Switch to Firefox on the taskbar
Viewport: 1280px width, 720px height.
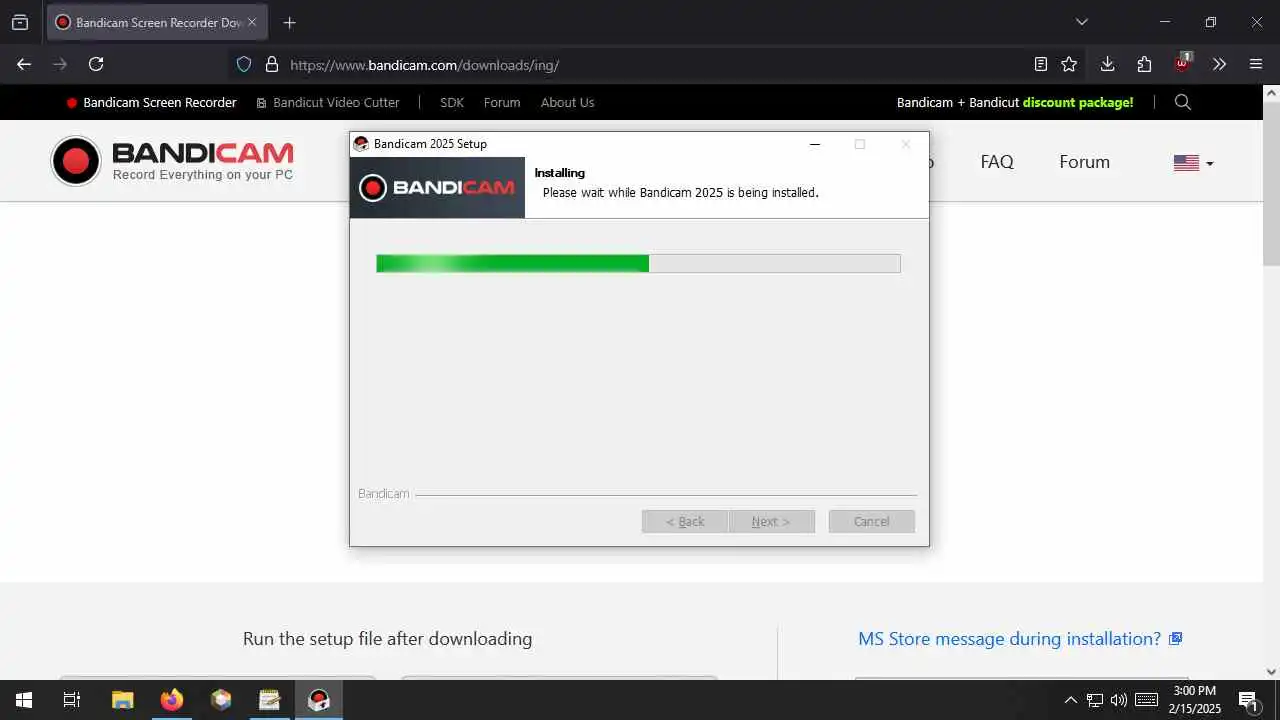click(x=172, y=700)
